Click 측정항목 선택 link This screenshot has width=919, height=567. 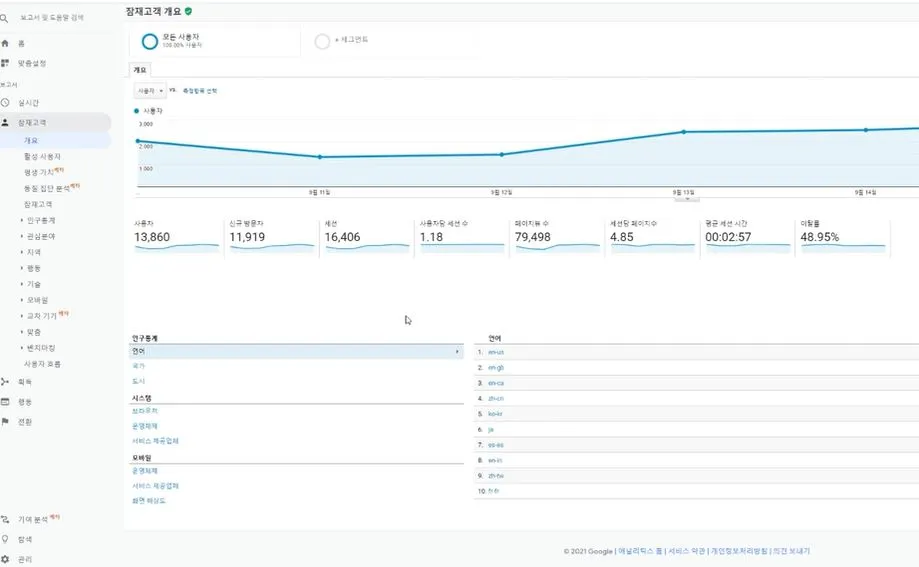pos(200,91)
